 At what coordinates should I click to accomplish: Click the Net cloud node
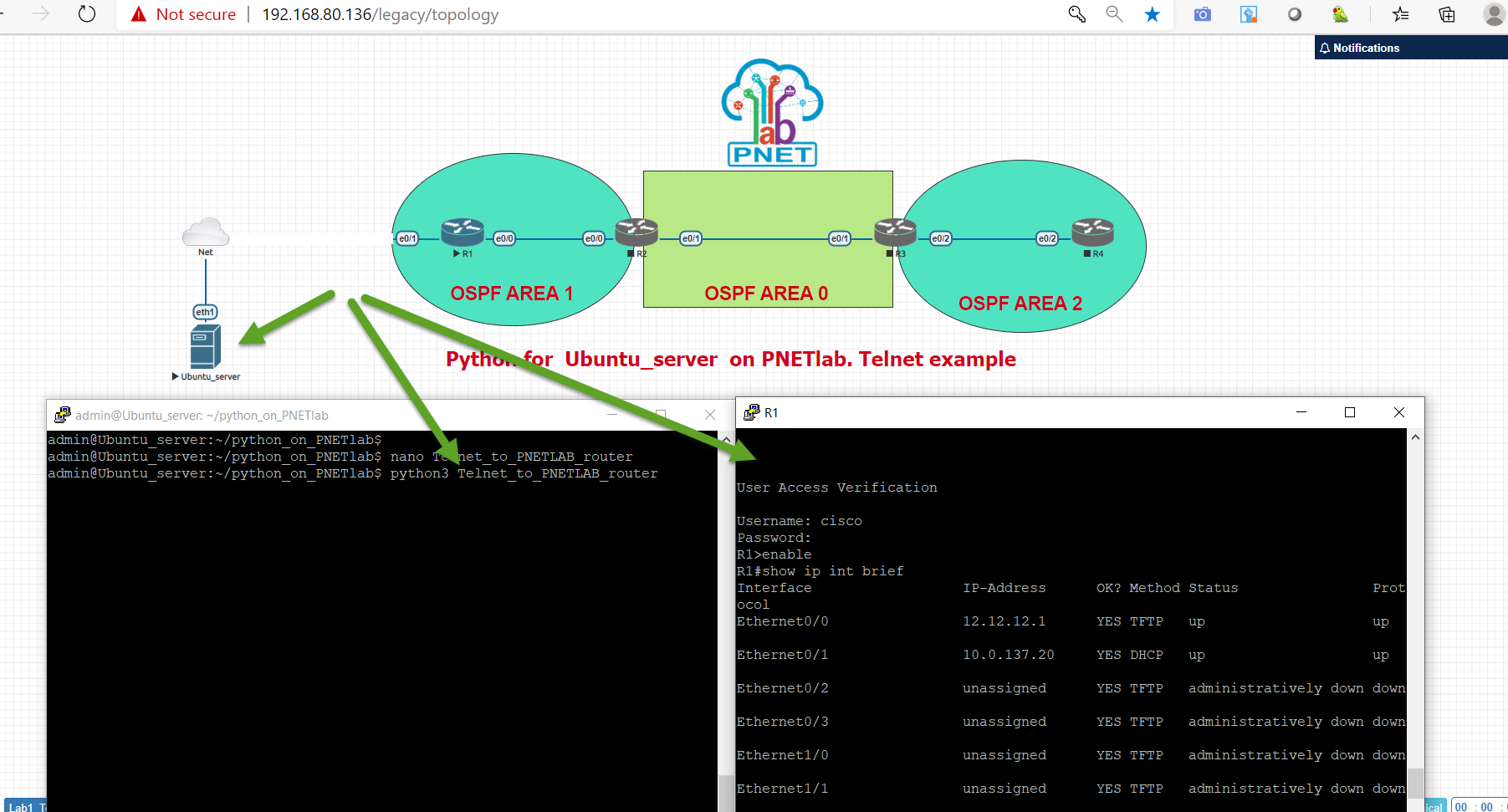[x=205, y=232]
